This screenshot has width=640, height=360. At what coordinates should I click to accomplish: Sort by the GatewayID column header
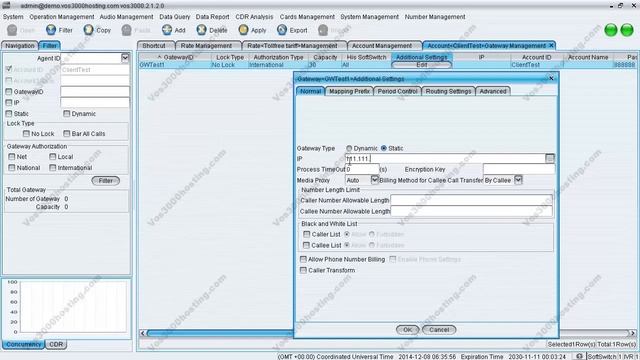pyautogui.click(x=175, y=57)
